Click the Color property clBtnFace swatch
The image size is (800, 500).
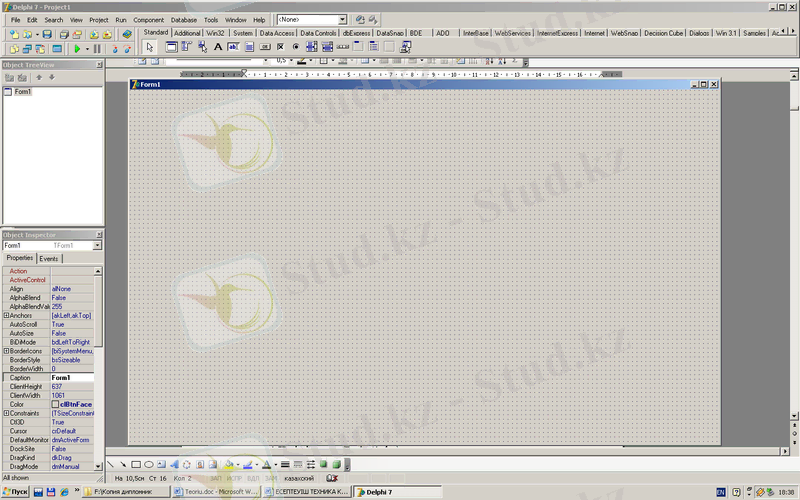[56, 404]
